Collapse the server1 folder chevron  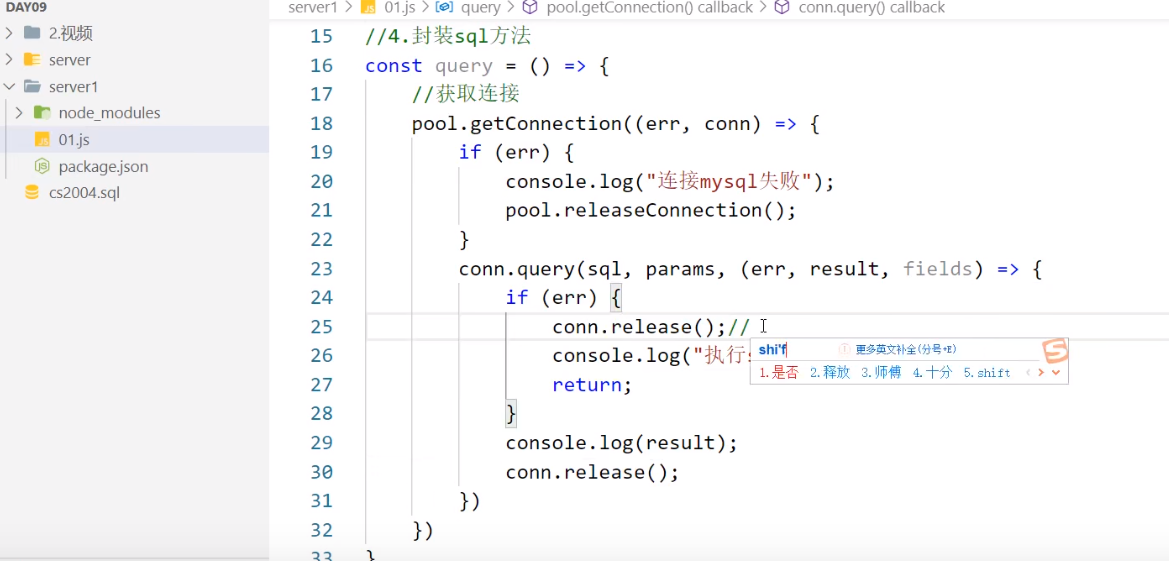tap(9, 87)
